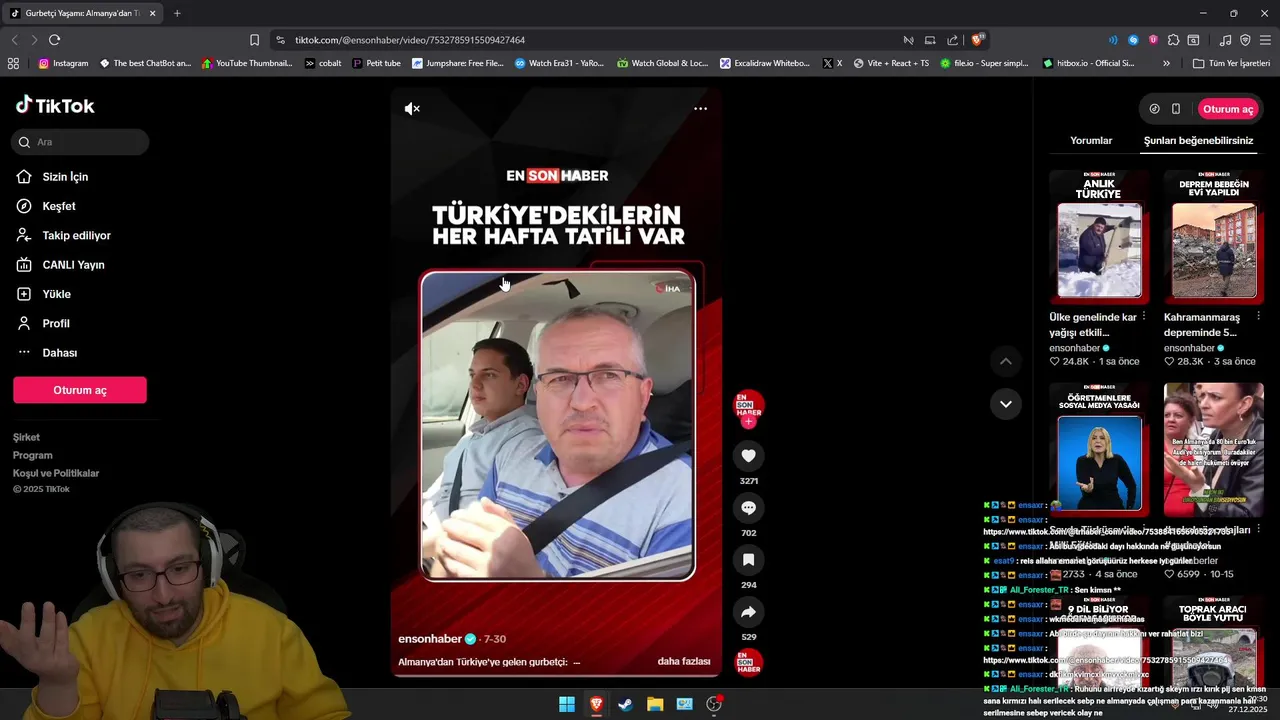This screenshot has height=720, width=1280.
Task: Open options for the 'Ülke genelinde kar' video
Action: (1143, 317)
